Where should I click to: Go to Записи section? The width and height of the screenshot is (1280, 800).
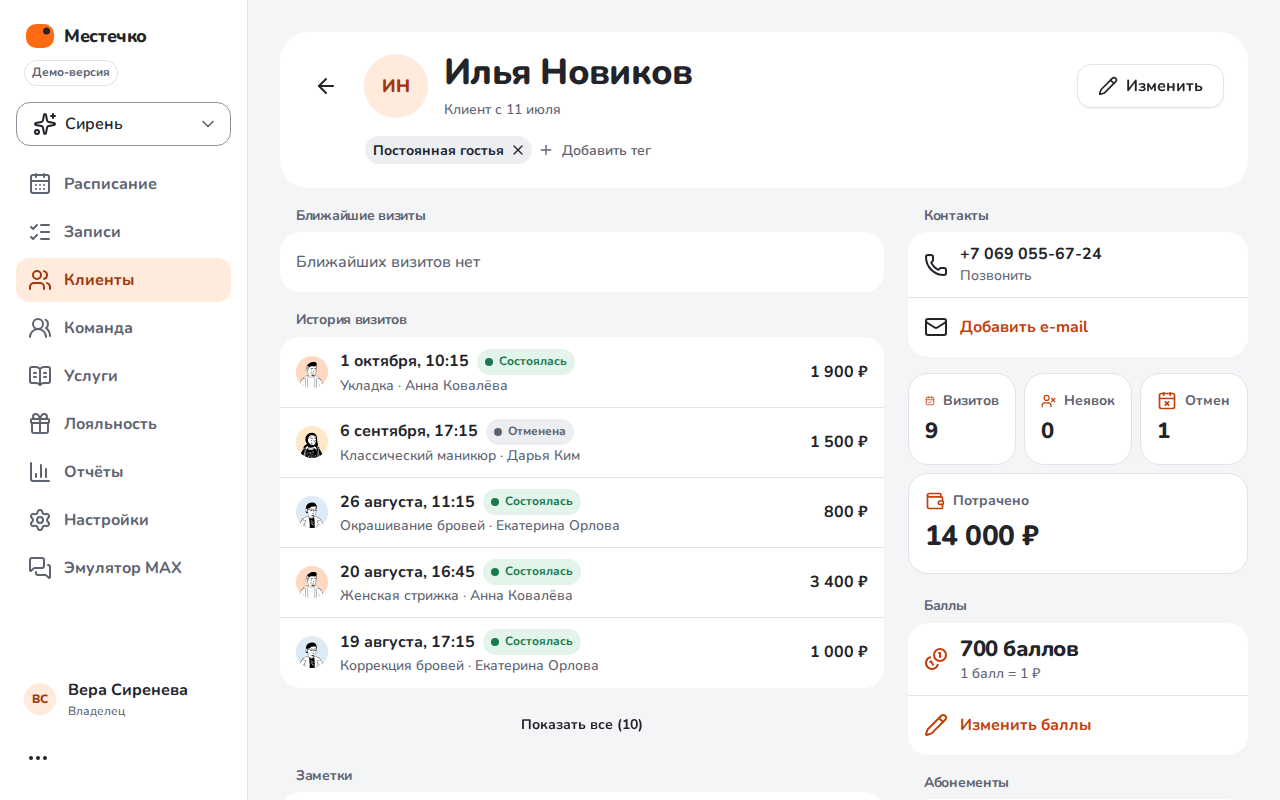click(x=123, y=232)
